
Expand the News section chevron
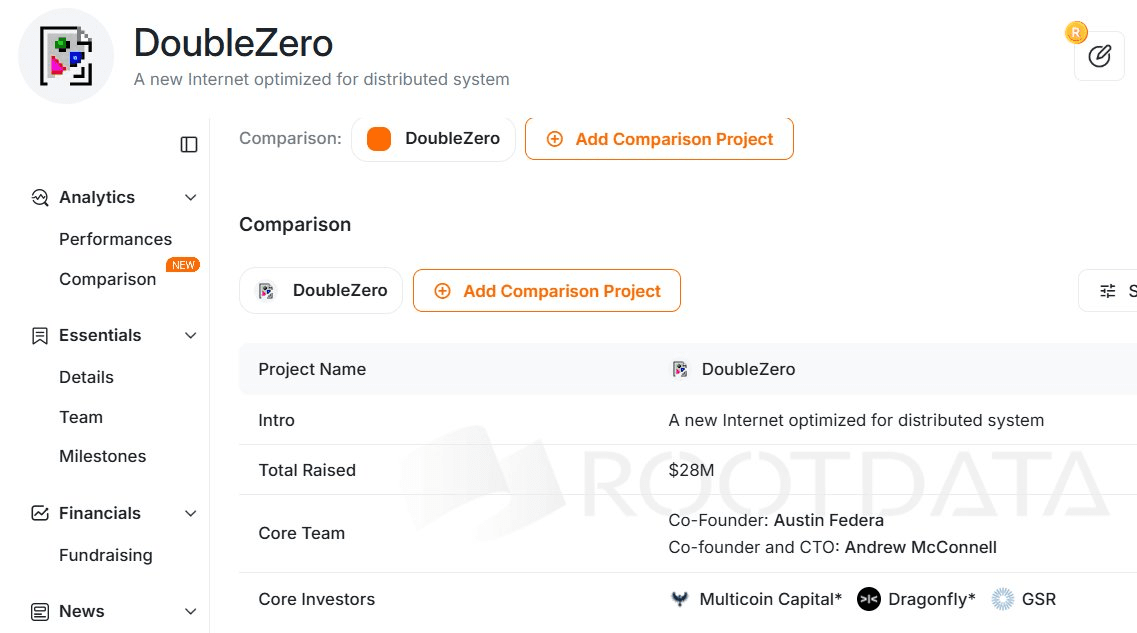191,611
